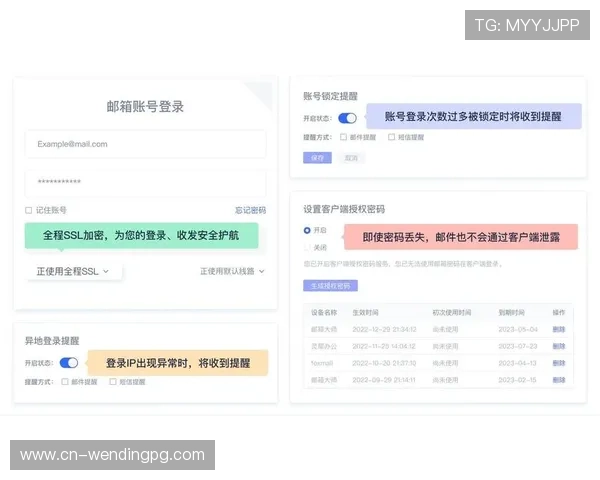Open the 忘记密码 link
The width and height of the screenshot is (600, 480).
click(x=250, y=210)
